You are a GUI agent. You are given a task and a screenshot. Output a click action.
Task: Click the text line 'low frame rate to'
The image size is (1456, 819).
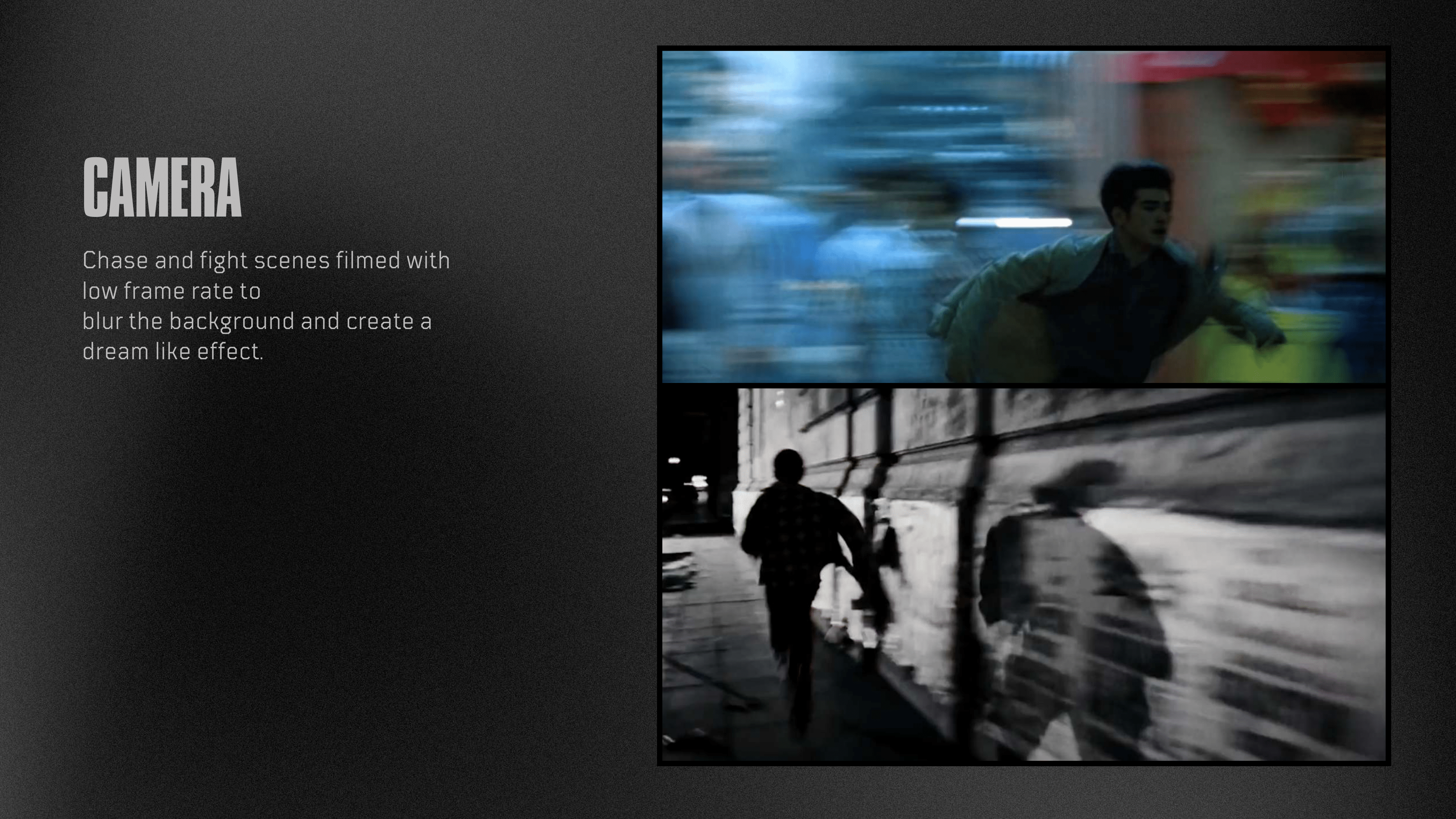coord(171,291)
